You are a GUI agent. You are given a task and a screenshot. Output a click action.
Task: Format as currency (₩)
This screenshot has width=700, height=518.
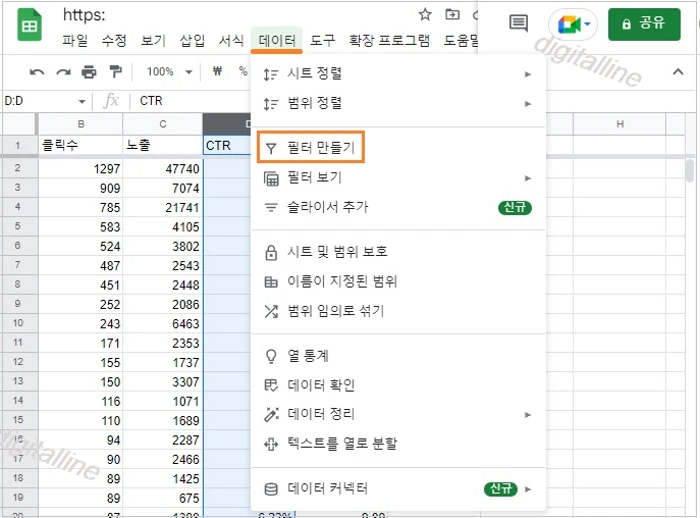217,71
